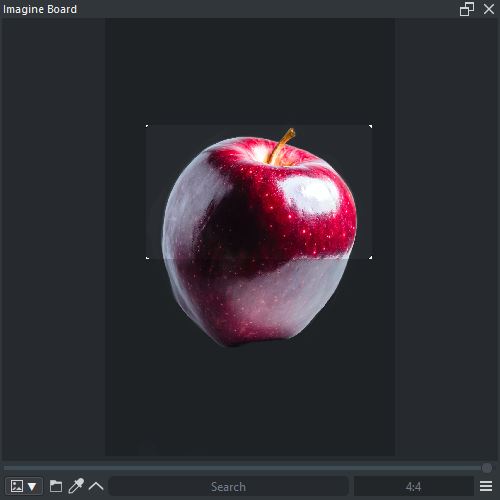
Task: Click the 4:4 ratio field
Action: click(413, 486)
